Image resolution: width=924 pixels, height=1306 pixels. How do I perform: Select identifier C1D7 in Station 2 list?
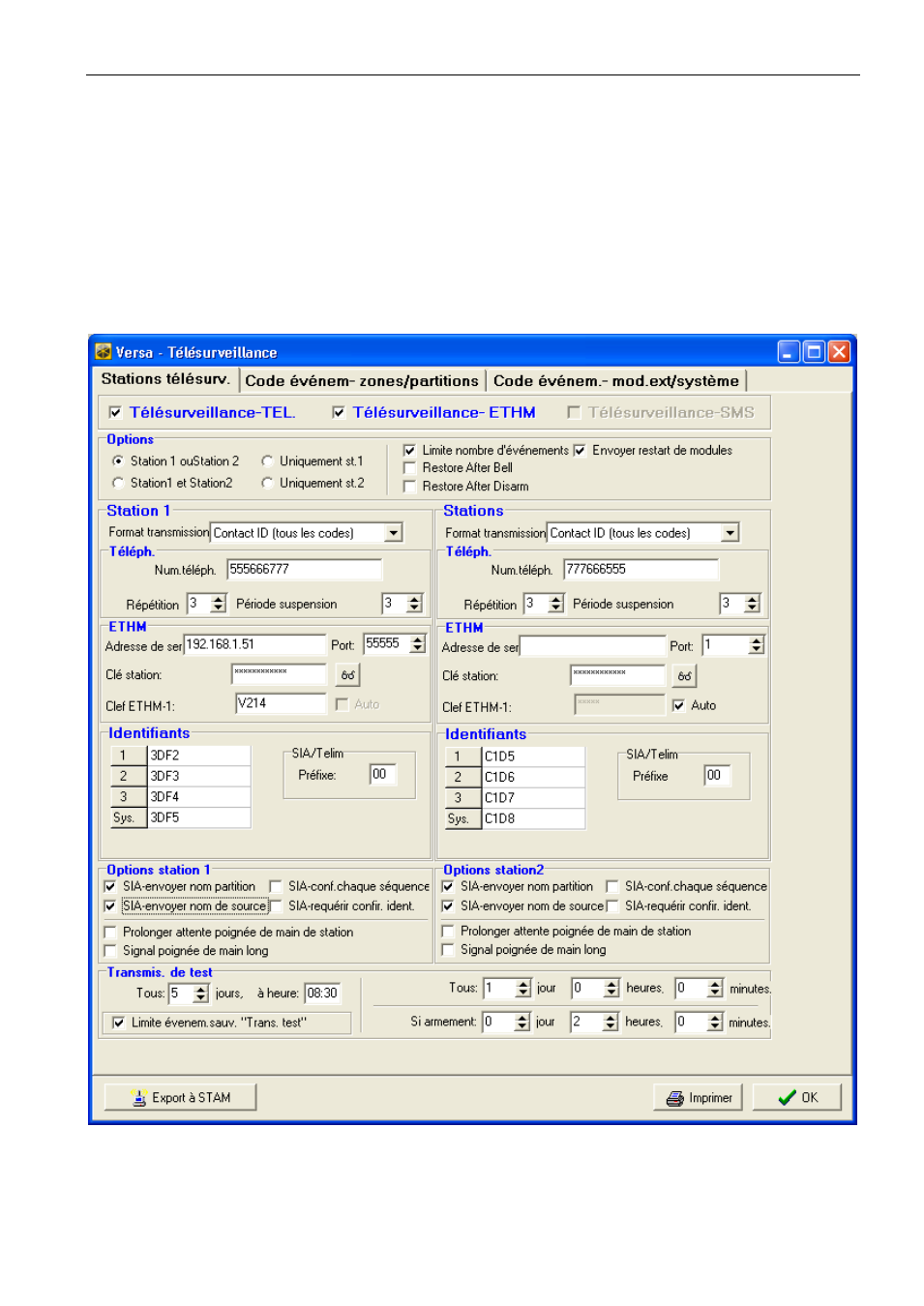pyautogui.click(x=534, y=798)
